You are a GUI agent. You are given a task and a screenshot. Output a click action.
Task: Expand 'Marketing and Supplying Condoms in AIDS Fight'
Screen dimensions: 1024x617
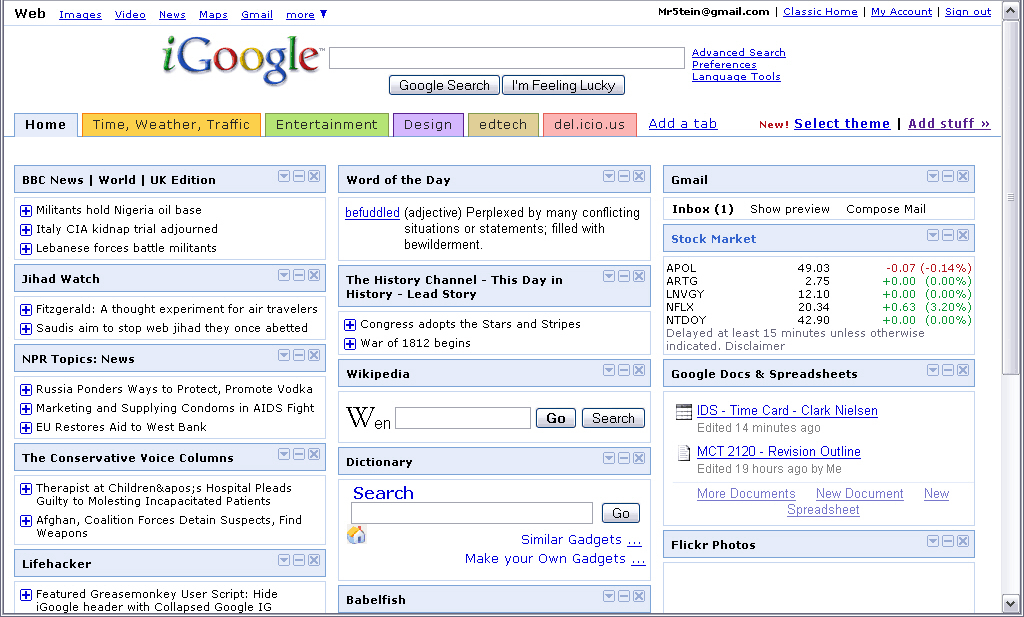point(26,409)
